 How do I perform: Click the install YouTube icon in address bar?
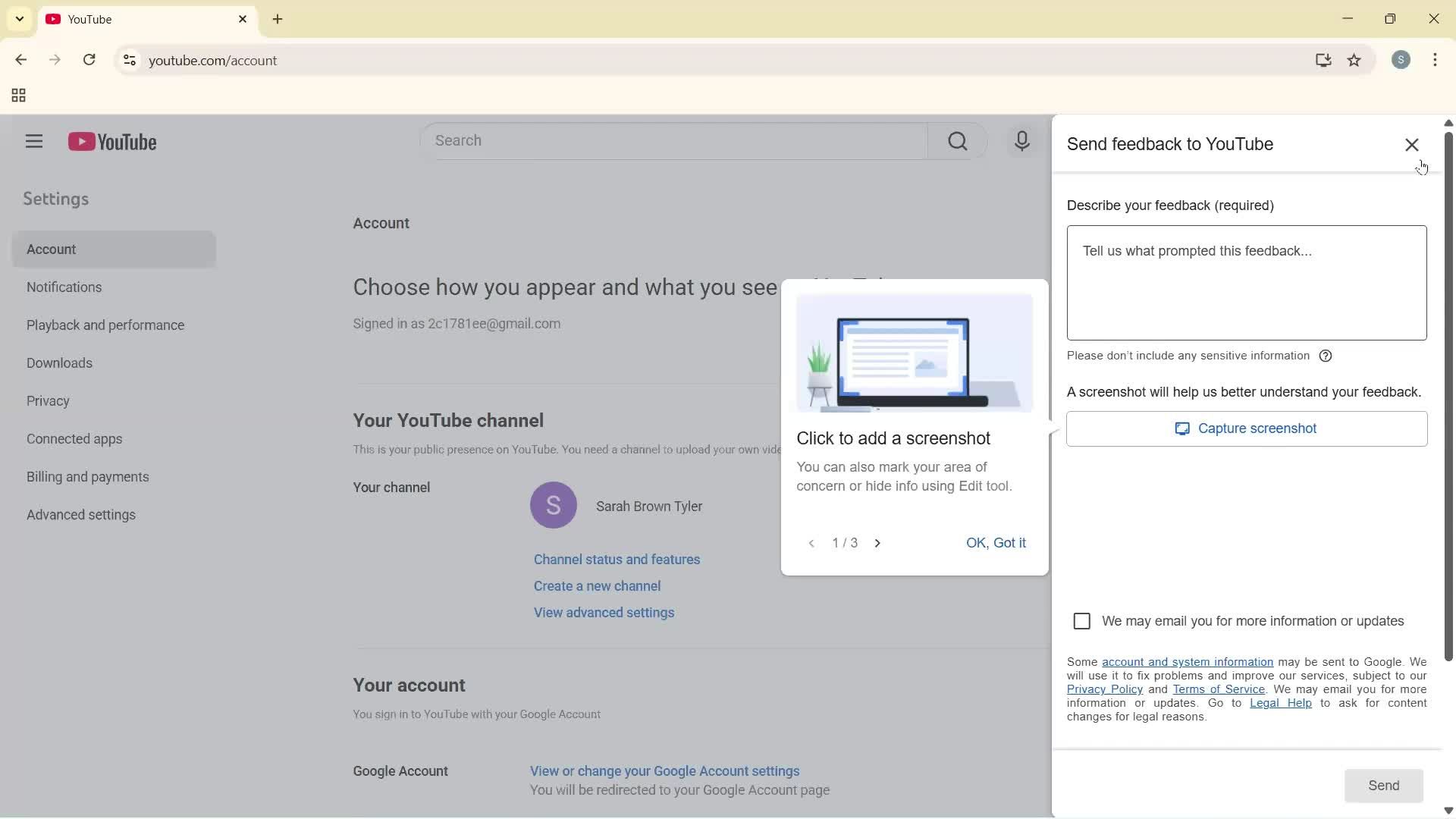pos(1323,60)
